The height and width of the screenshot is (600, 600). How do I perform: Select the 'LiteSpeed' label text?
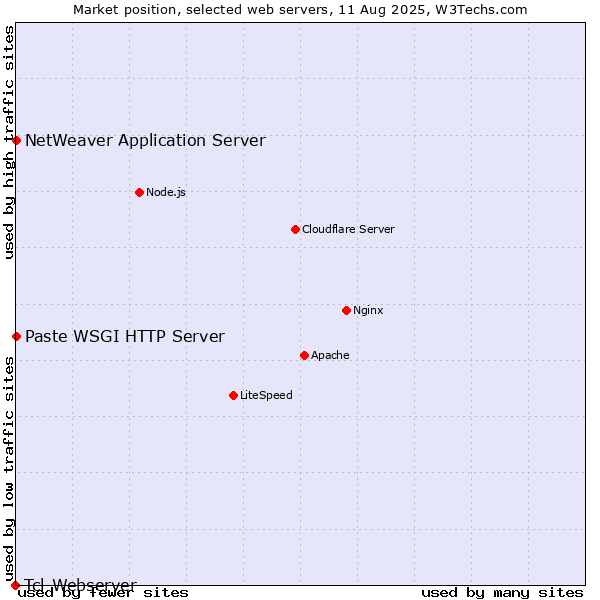pyautogui.click(x=266, y=395)
